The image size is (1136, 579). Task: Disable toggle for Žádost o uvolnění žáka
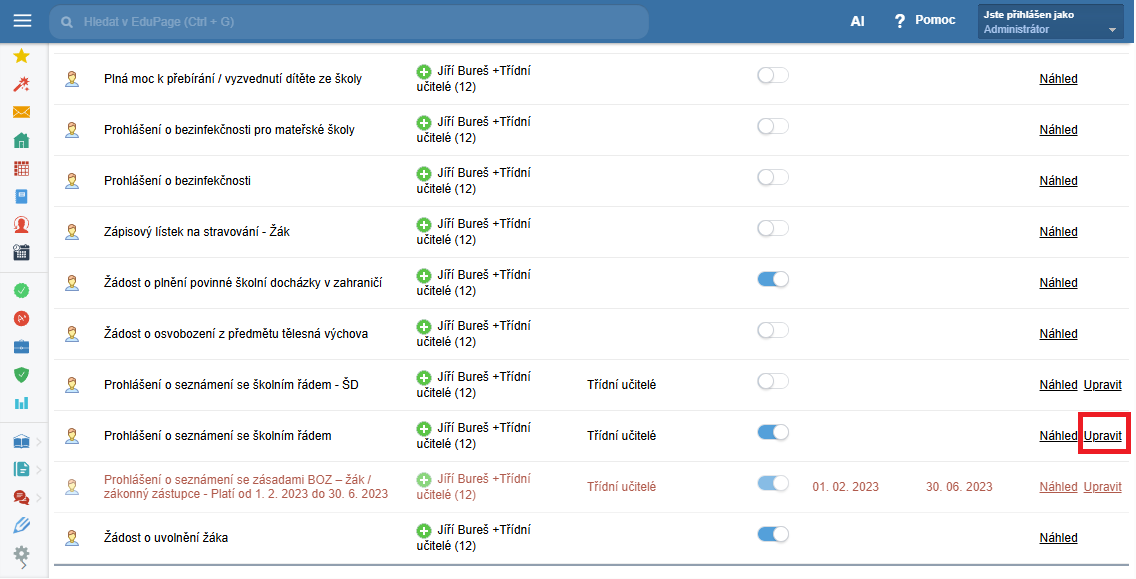tap(773, 534)
